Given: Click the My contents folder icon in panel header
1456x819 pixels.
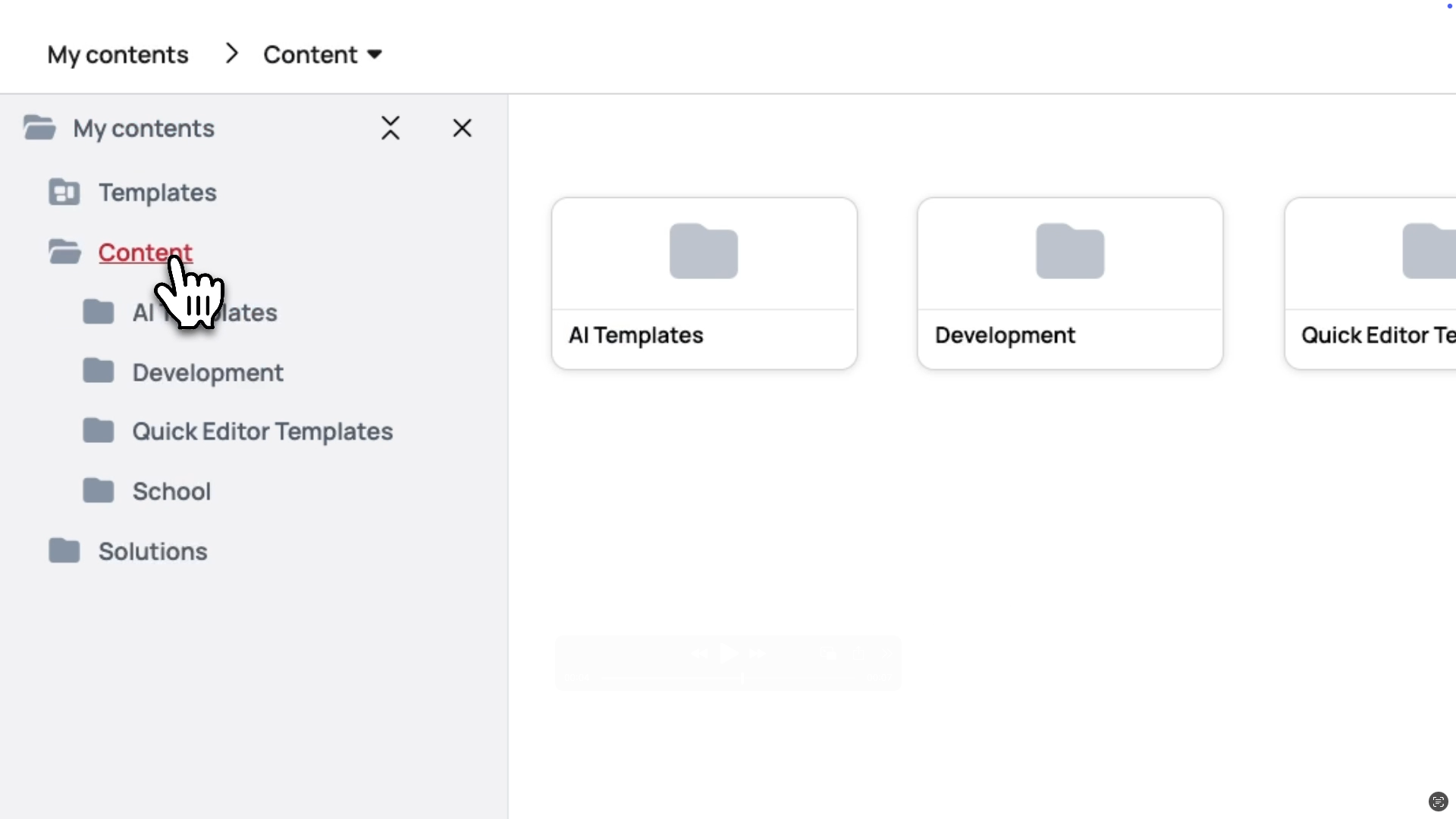Looking at the screenshot, I should click(39, 127).
